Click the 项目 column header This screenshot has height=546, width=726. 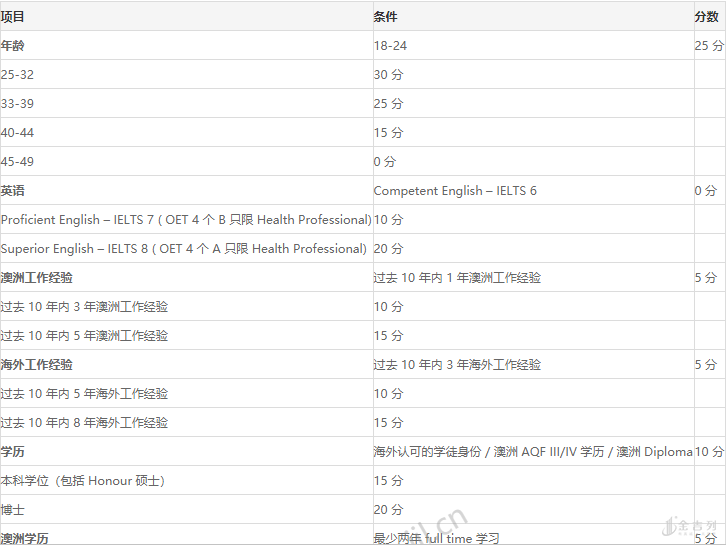click(13, 17)
